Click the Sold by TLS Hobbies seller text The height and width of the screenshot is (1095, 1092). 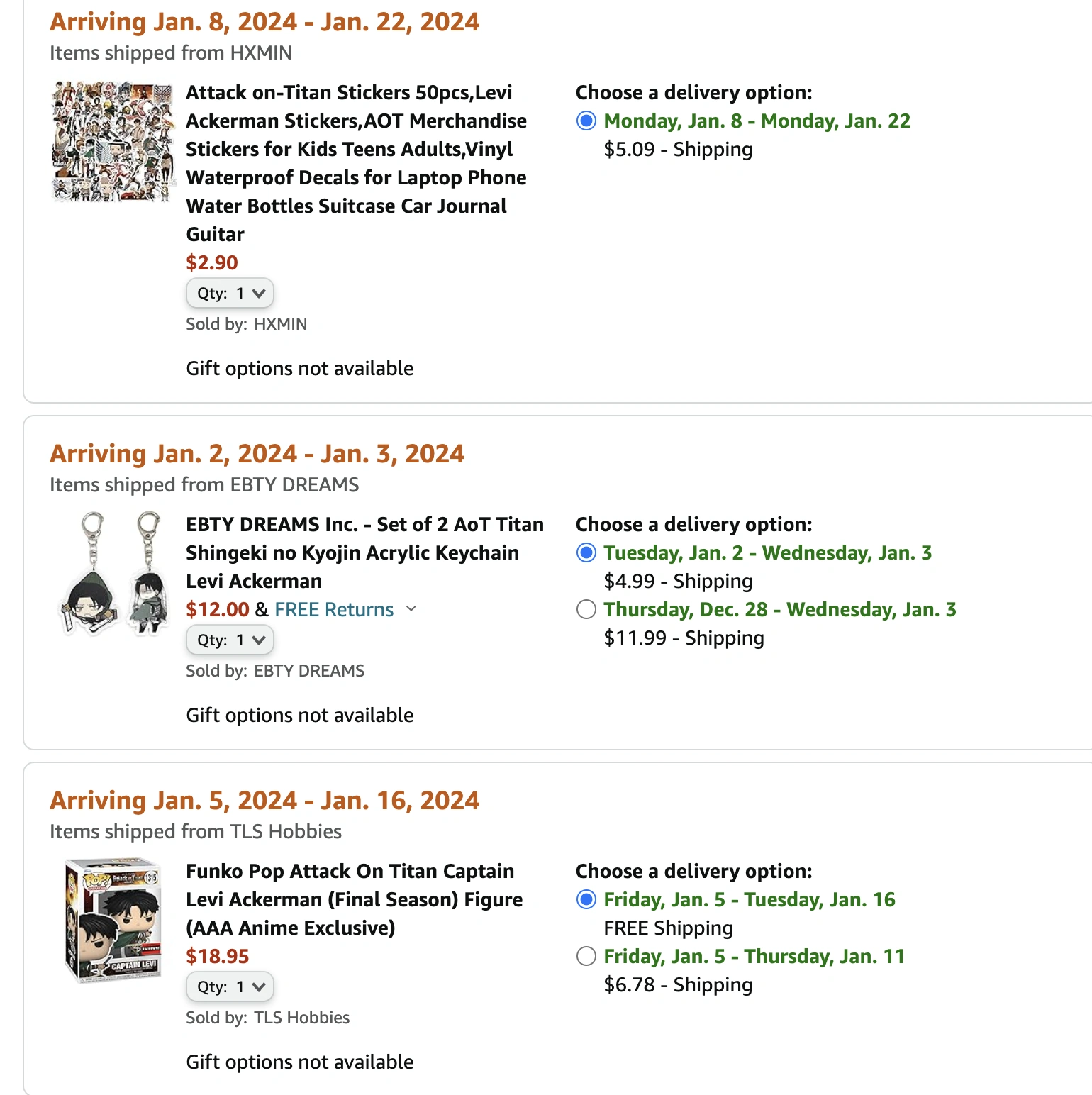coord(267,1018)
